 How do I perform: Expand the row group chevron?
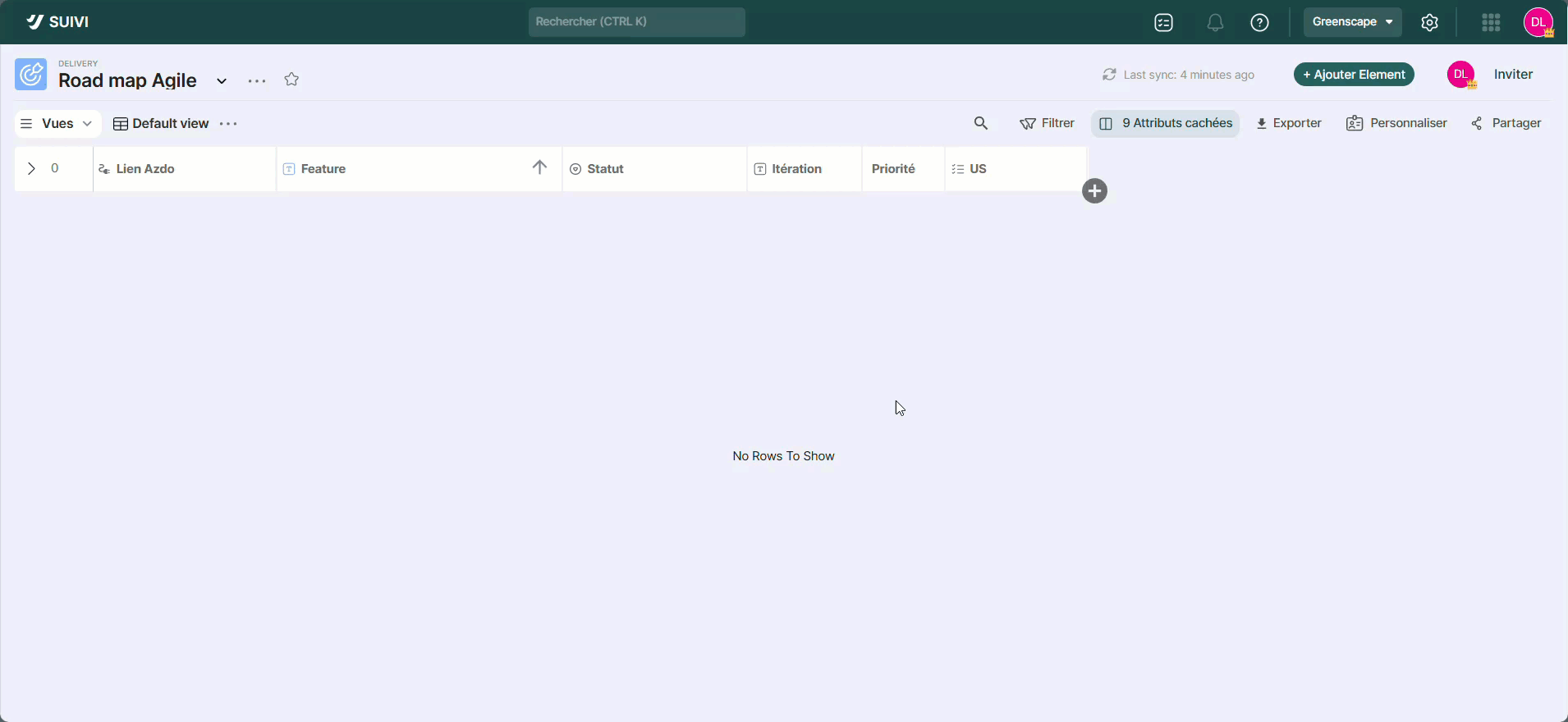pos(31,168)
